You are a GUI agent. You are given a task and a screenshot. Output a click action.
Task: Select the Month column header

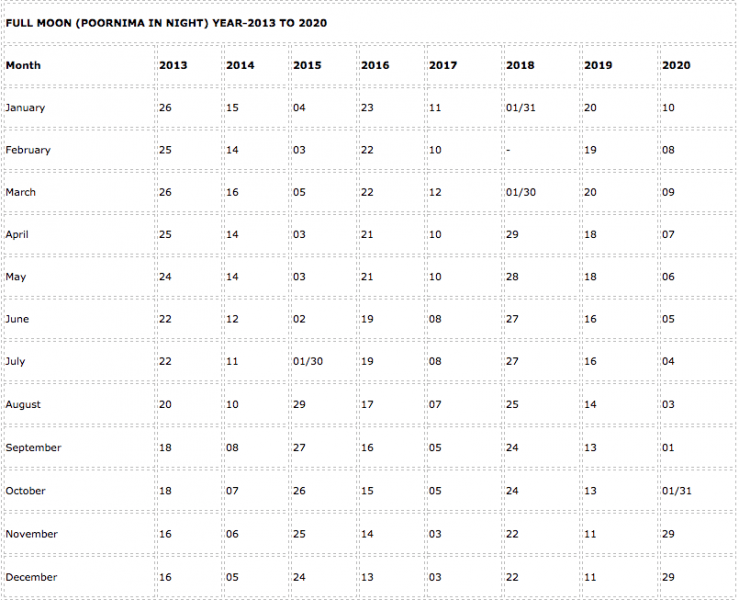tap(23, 65)
